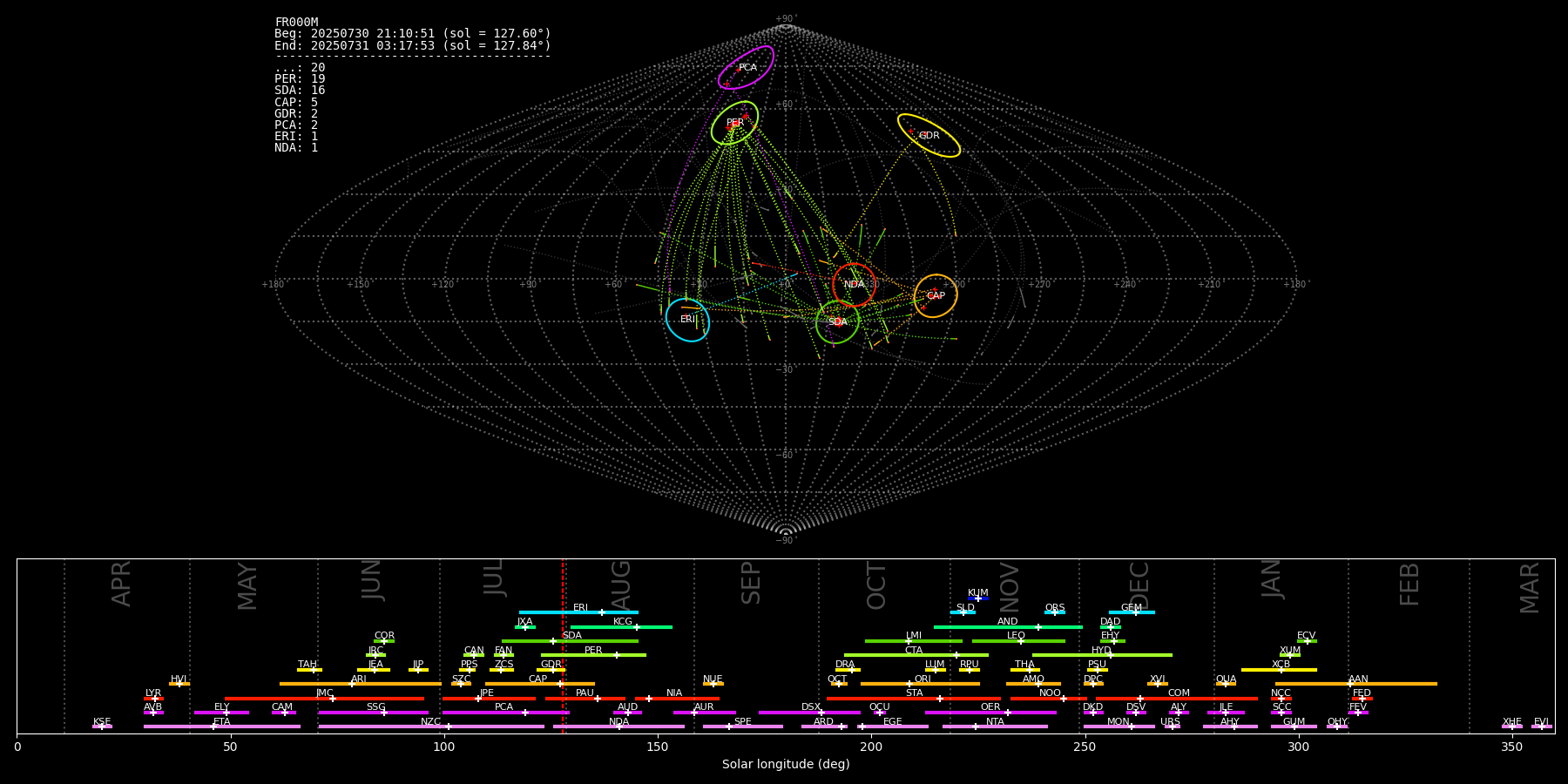Click the QUA shower bar in timeline
Screen dimensions: 1568x784
click(1226, 684)
